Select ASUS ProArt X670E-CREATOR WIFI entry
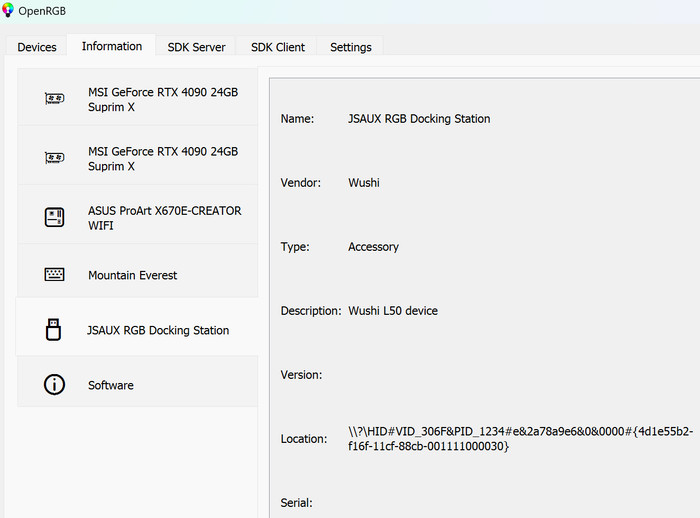This screenshot has height=518, width=700. 164,218
